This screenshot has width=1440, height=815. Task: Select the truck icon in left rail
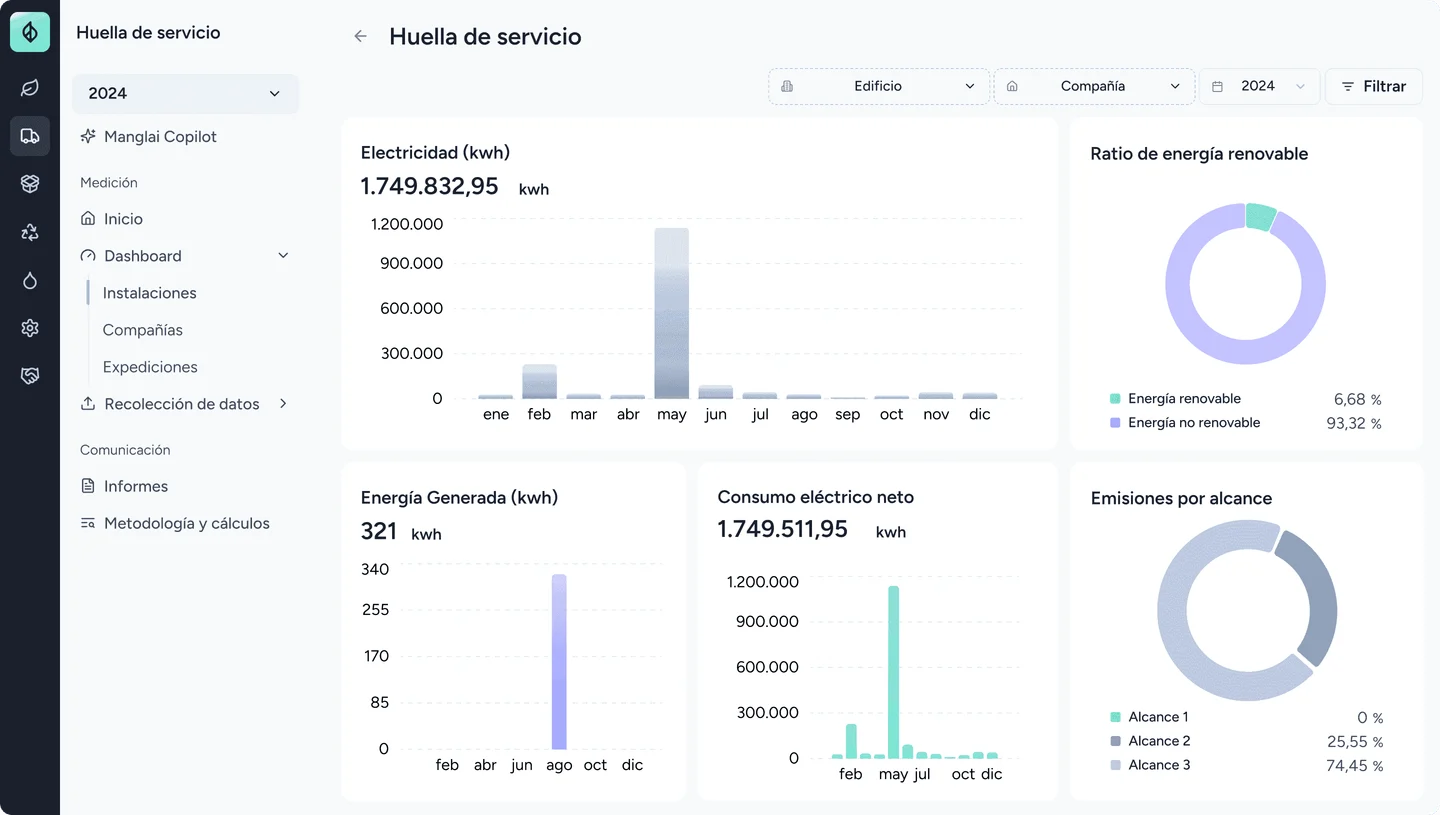[x=30, y=136]
